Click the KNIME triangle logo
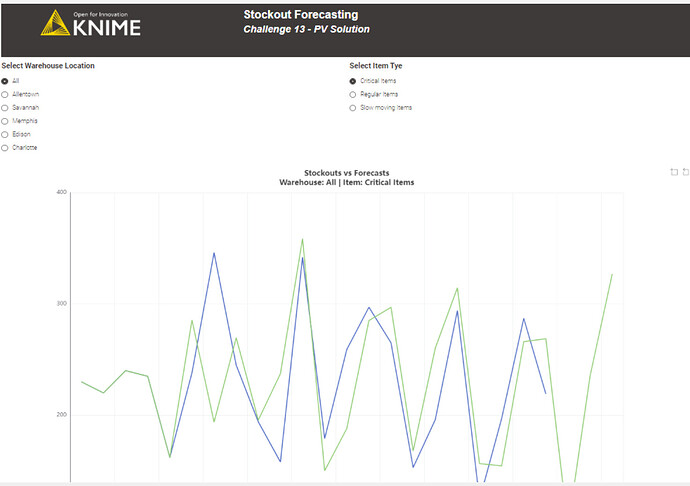 click(x=55, y=24)
